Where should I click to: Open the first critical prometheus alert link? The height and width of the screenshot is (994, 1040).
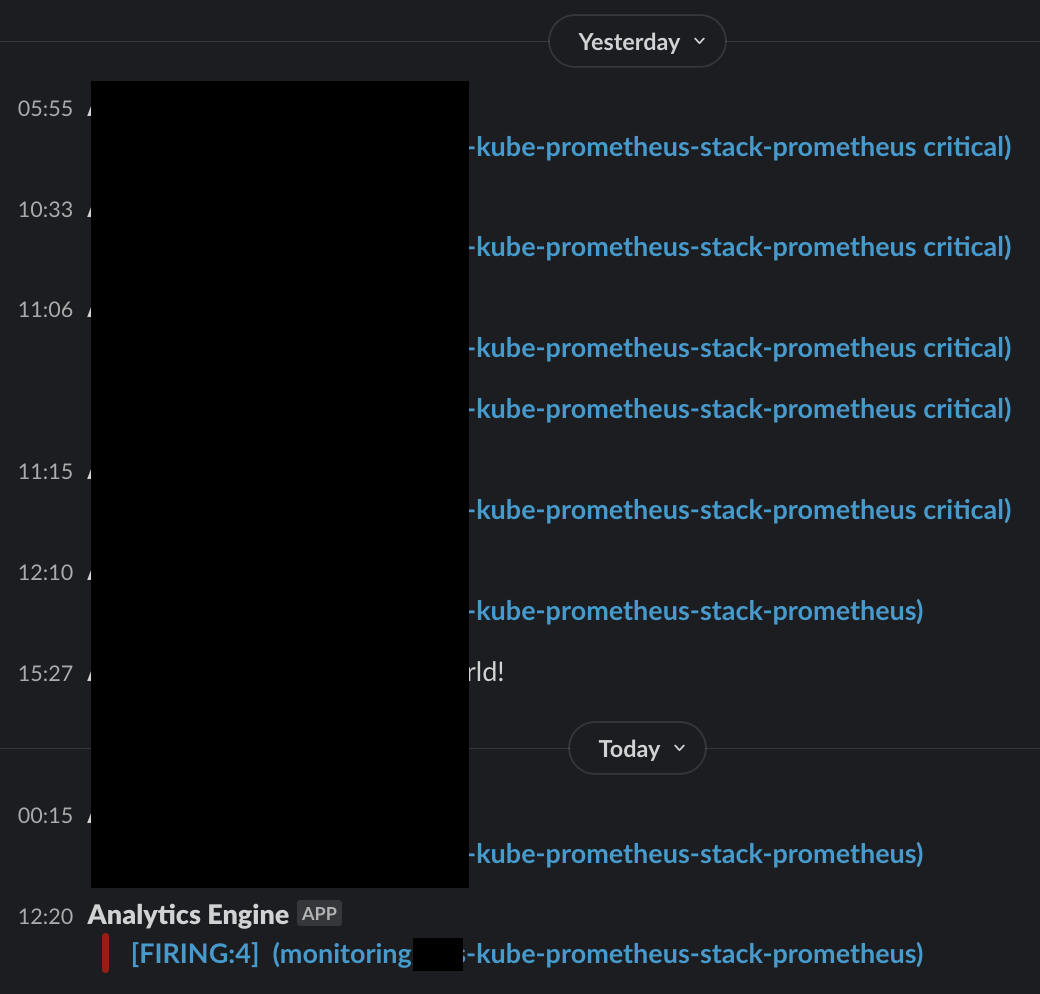coord(740,146)
